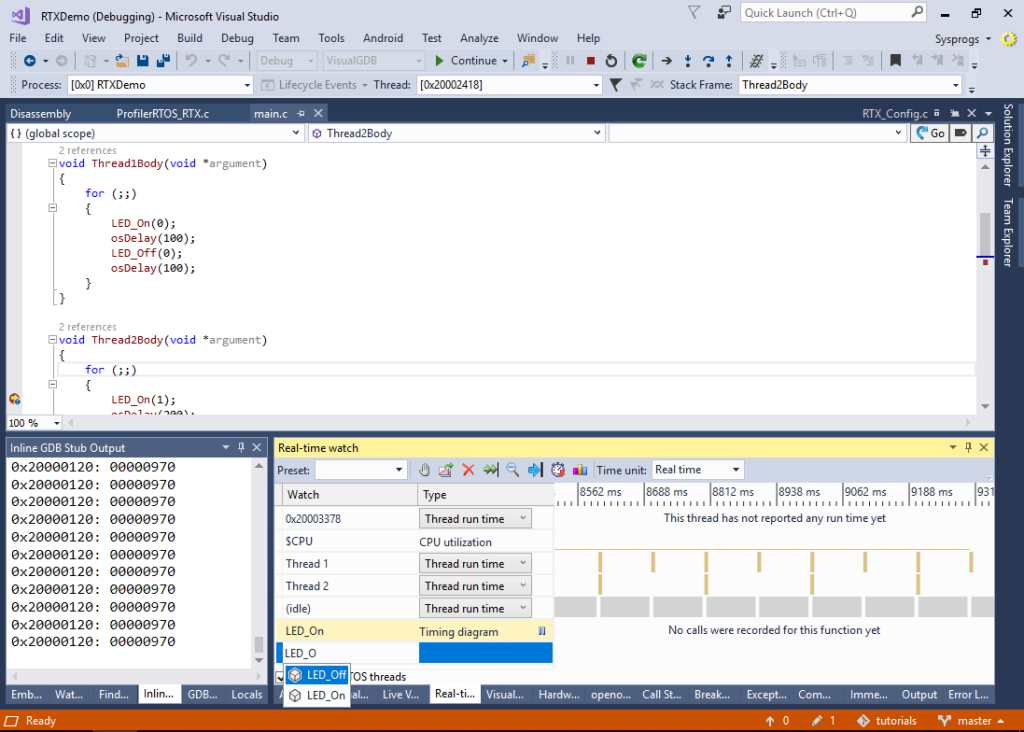Open graph statistics via the bar chart icon
1024x732 pixels.
580,469
